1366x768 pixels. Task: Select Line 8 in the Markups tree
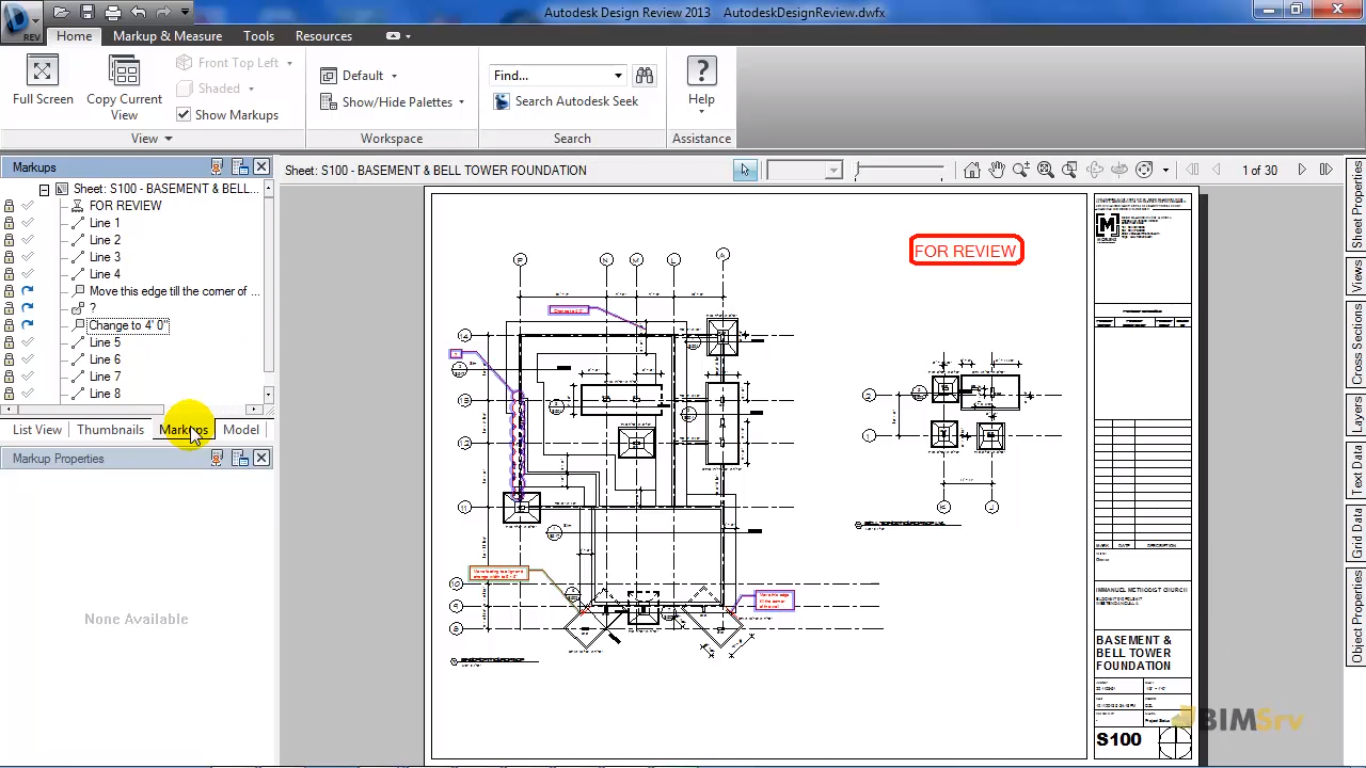105,393
